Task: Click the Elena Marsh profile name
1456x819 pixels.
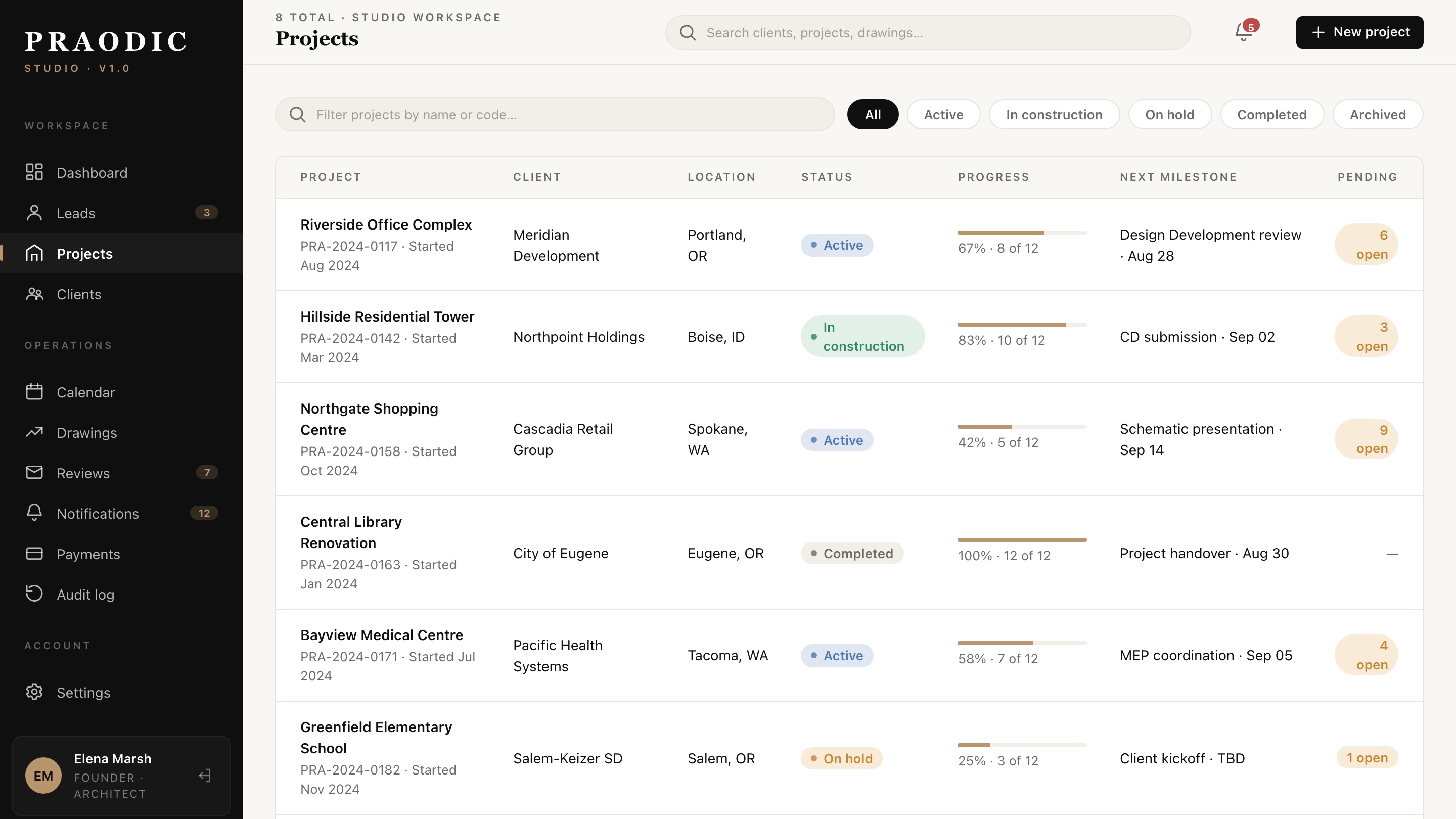Action: [x=112, y=758]
